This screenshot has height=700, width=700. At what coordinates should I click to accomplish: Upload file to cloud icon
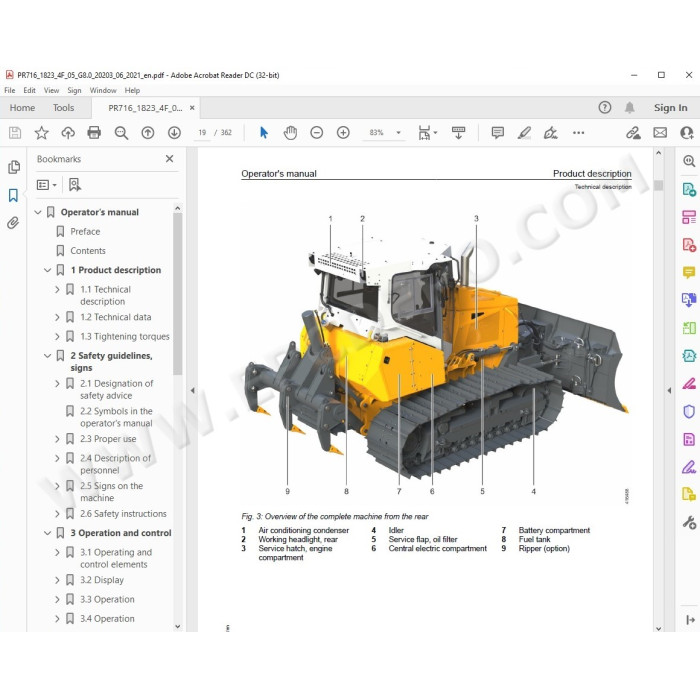[x=68, y=133]
